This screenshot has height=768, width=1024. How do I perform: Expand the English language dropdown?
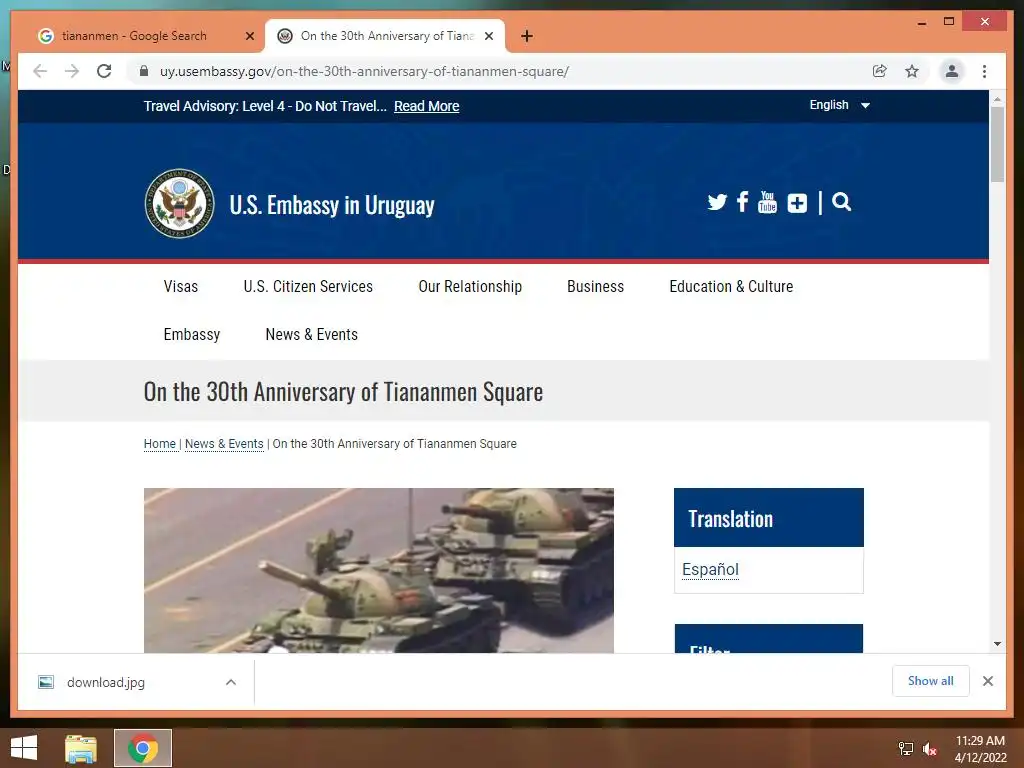pos(839,105)
